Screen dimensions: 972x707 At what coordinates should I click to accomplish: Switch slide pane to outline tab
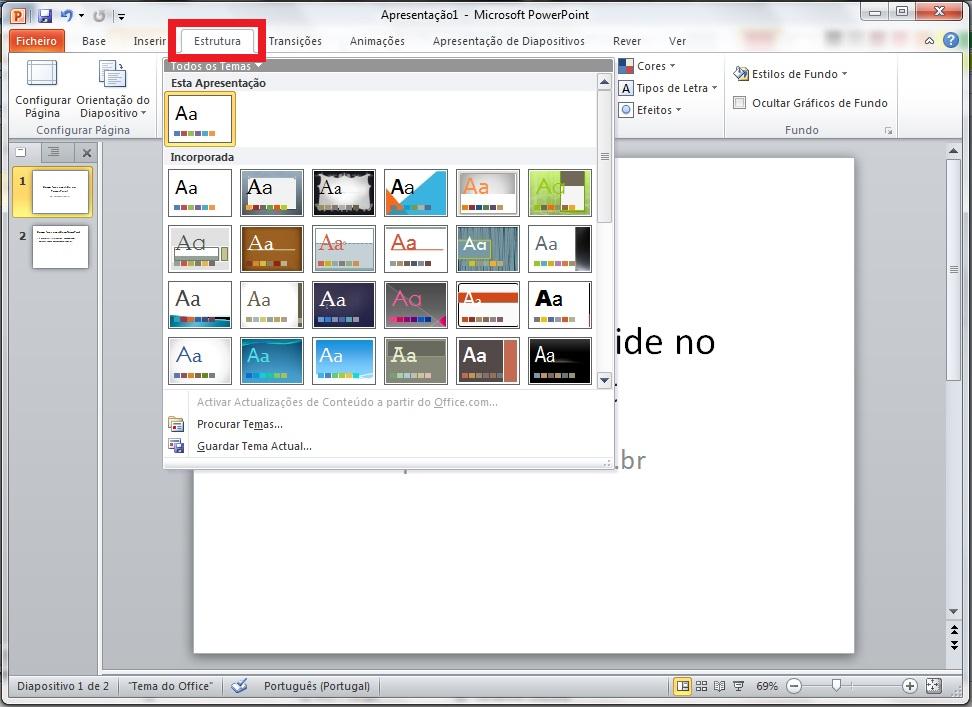54,152
